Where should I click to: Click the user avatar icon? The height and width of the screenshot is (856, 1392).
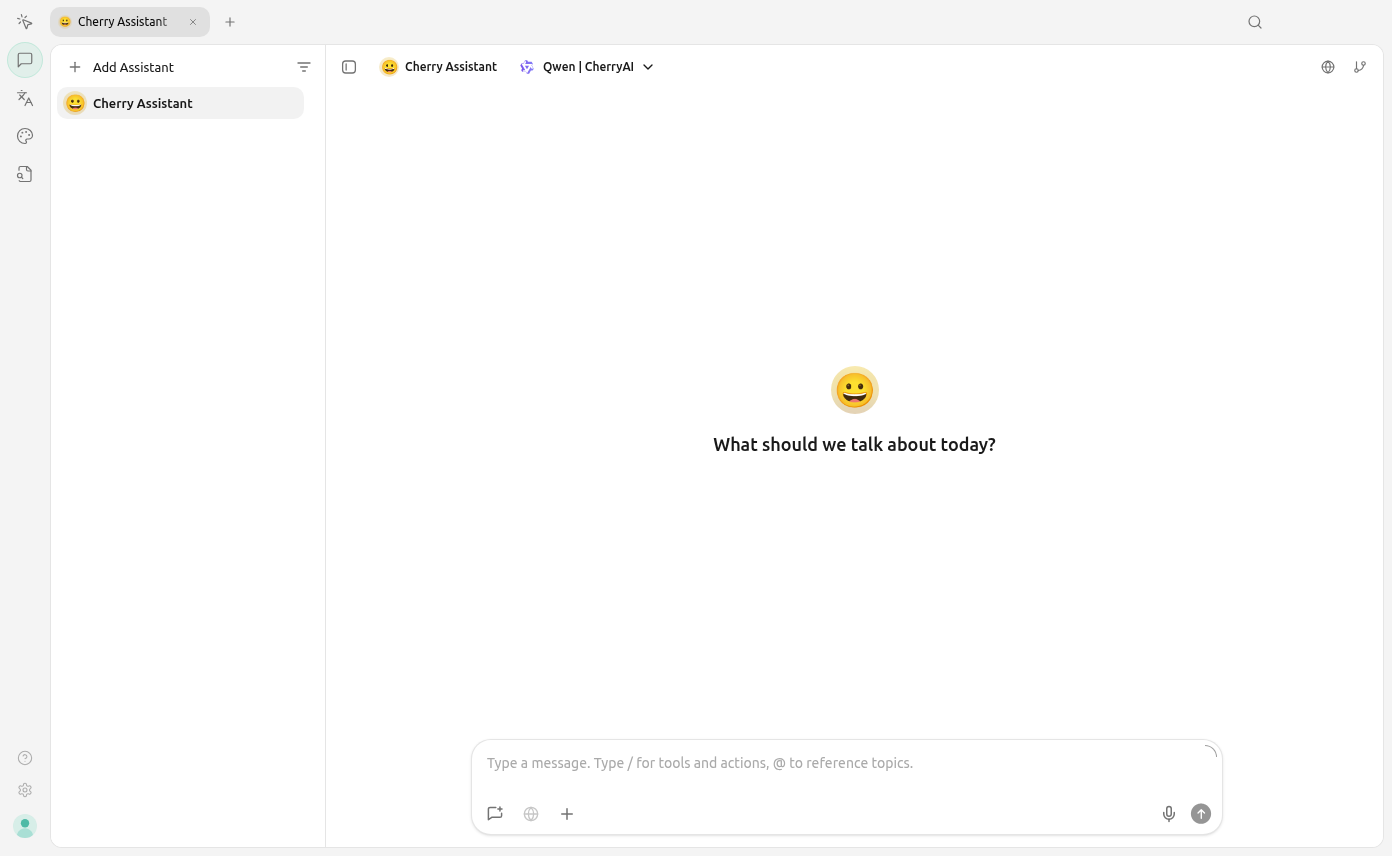click(25, 826)
